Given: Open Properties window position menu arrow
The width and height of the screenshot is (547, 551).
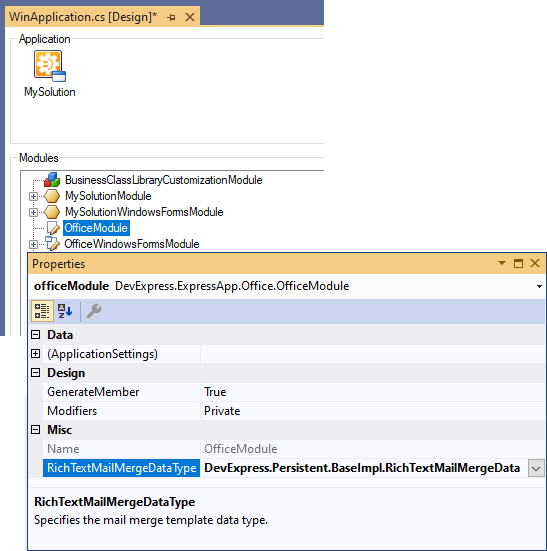Looking at the screenshot, I should 502,263.
